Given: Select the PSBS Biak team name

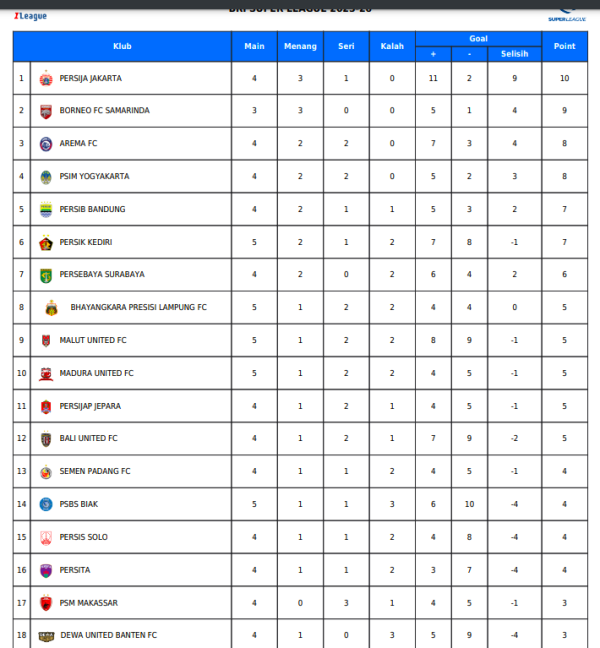Looking at the screenshot, I should (79, 504).
